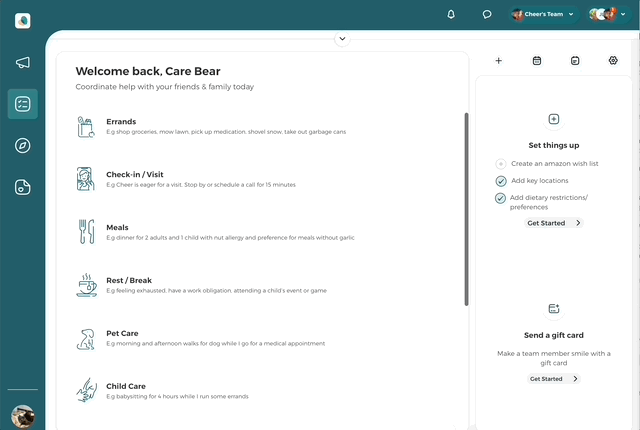Click the Child Care hands icon
Image resolution: width=640 pixels, height=430 pixels.
tap(87, 390)
